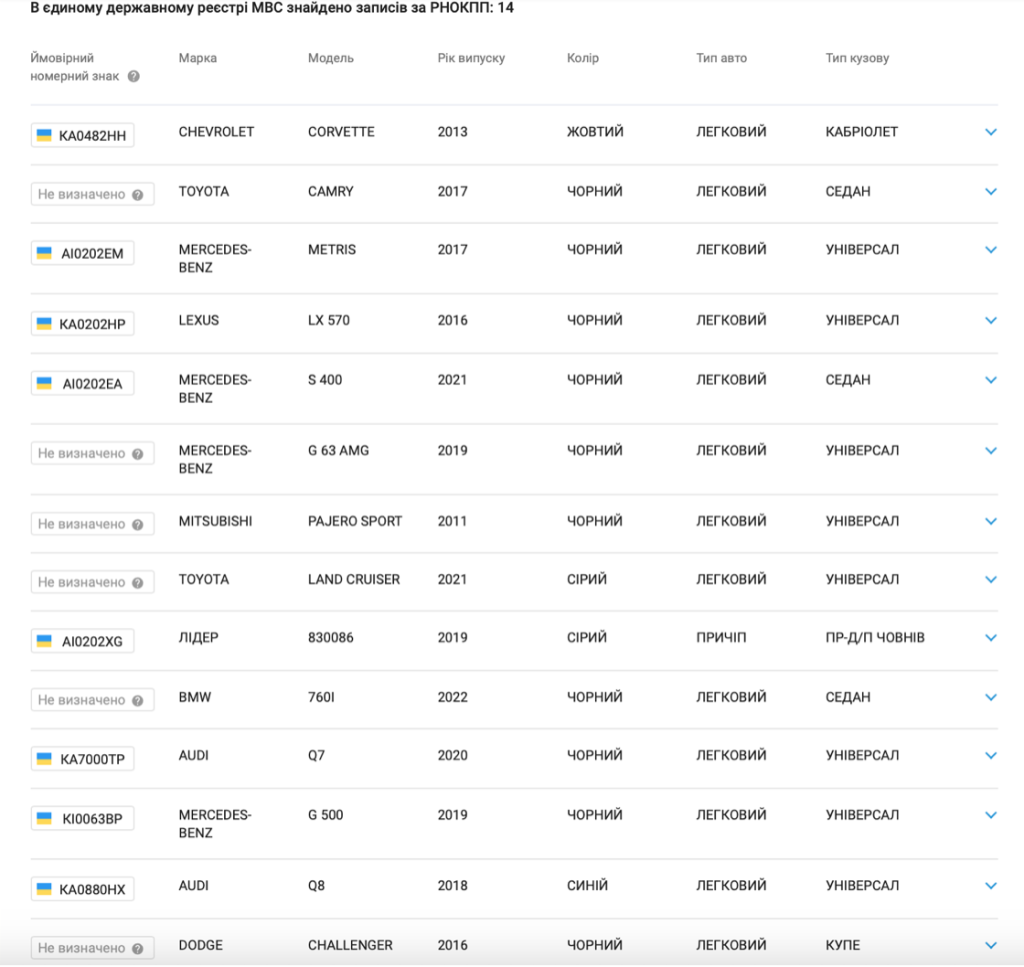Click license plate KI0063BP badge
This screenshot has width=1024, height=967.
[82, 818]
